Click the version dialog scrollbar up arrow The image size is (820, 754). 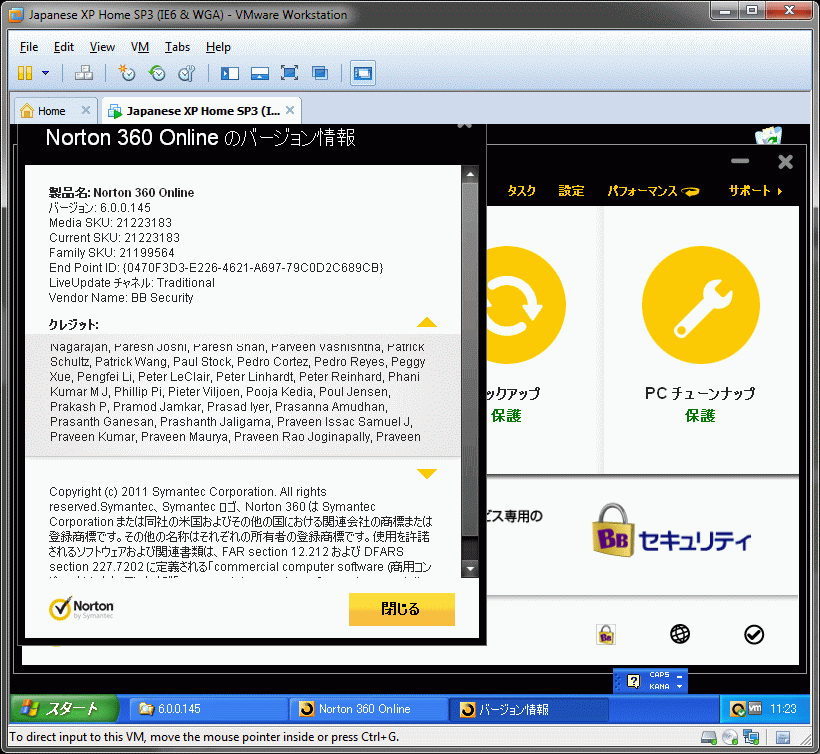[470, 174]
